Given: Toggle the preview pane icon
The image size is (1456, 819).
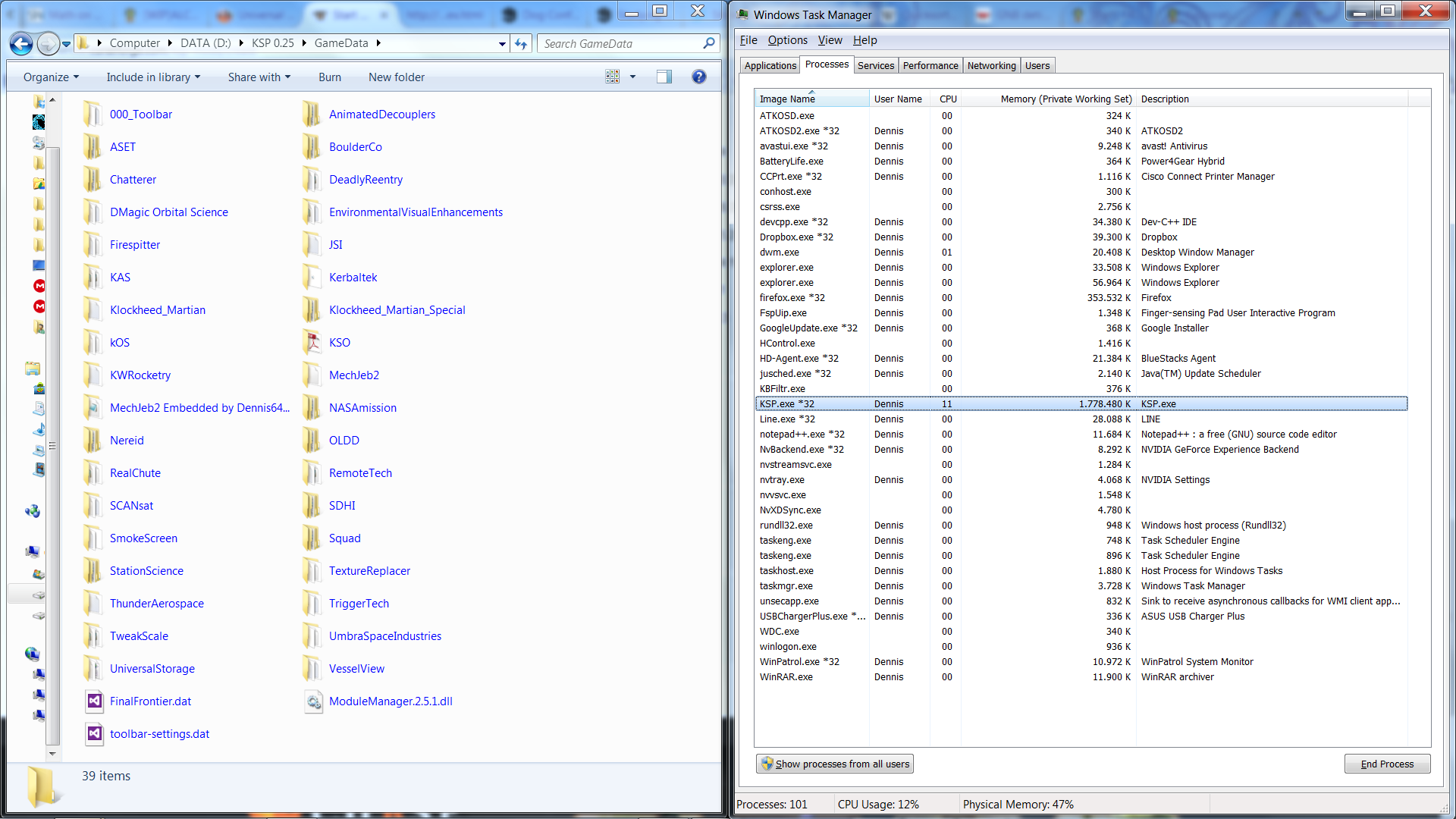Looking at the screenshot, I should tap(664, 77).
